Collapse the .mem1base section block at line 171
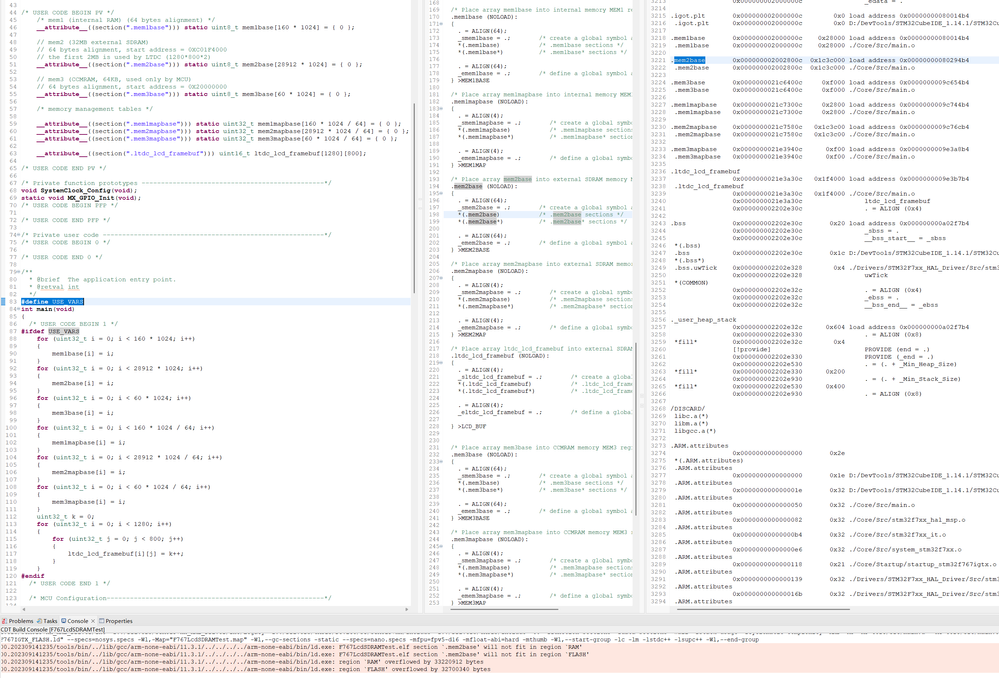 [x=441, y=24]
